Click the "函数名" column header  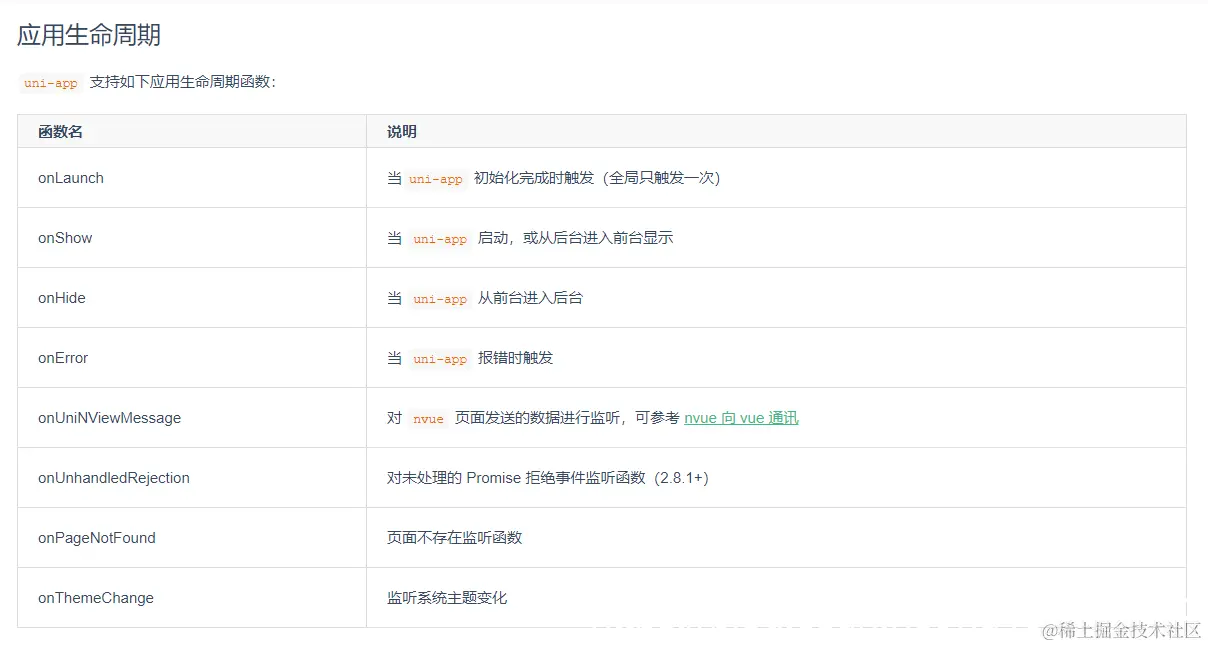click(x=59, y=131)
